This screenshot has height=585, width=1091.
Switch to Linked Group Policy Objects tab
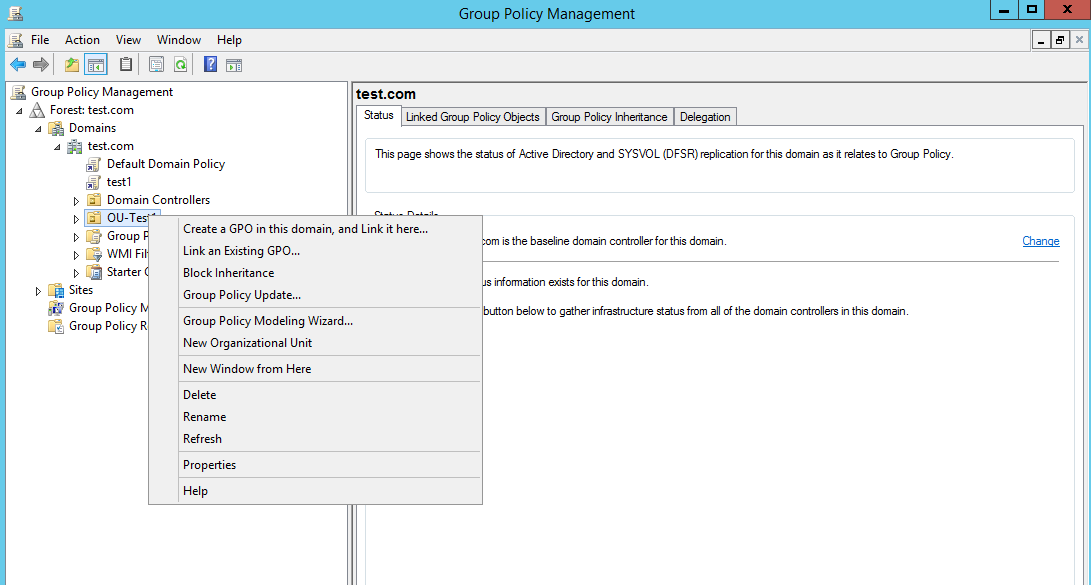pos(472,117)
